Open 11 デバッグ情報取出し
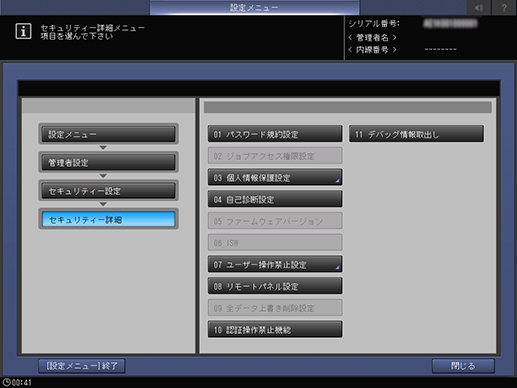517x388 pixels. coord(416,134)
